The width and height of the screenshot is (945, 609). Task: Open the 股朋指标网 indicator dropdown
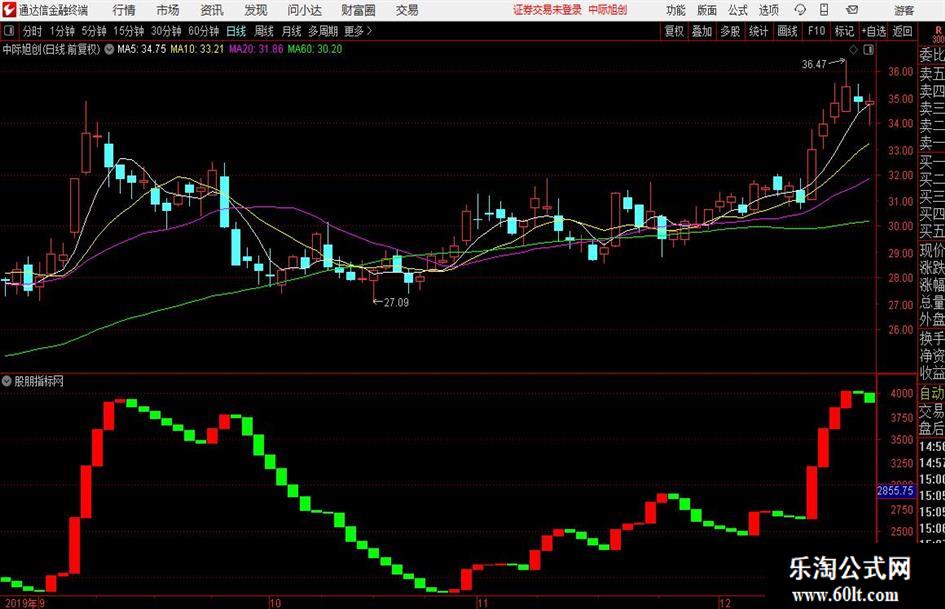(x=7, y=381)
